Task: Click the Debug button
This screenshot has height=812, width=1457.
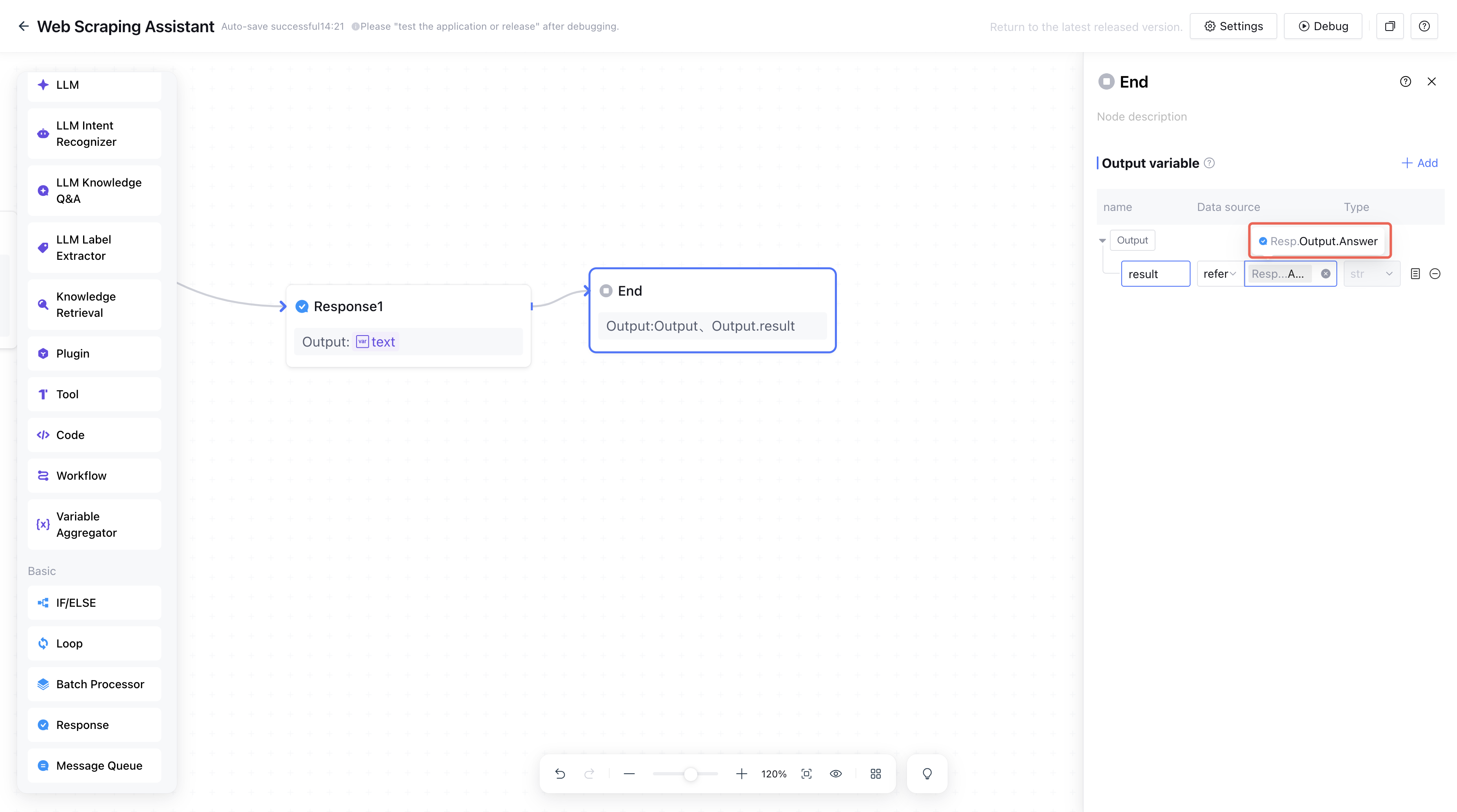Action: pyautogui.click(x=1323, y=26)
